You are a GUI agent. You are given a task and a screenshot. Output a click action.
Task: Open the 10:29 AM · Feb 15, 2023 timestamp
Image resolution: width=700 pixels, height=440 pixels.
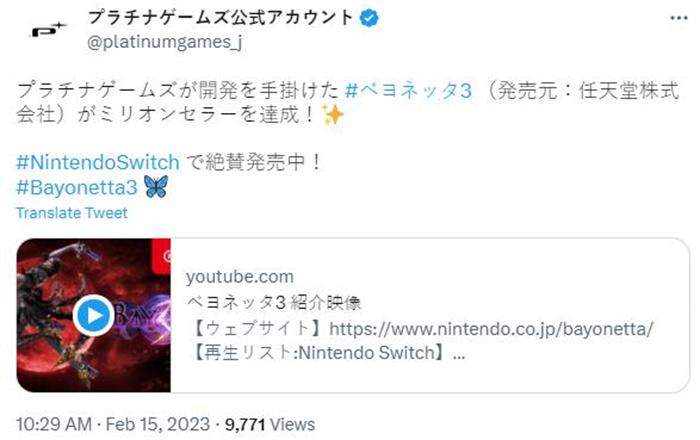pyautogui.click(x=113, y=424)
